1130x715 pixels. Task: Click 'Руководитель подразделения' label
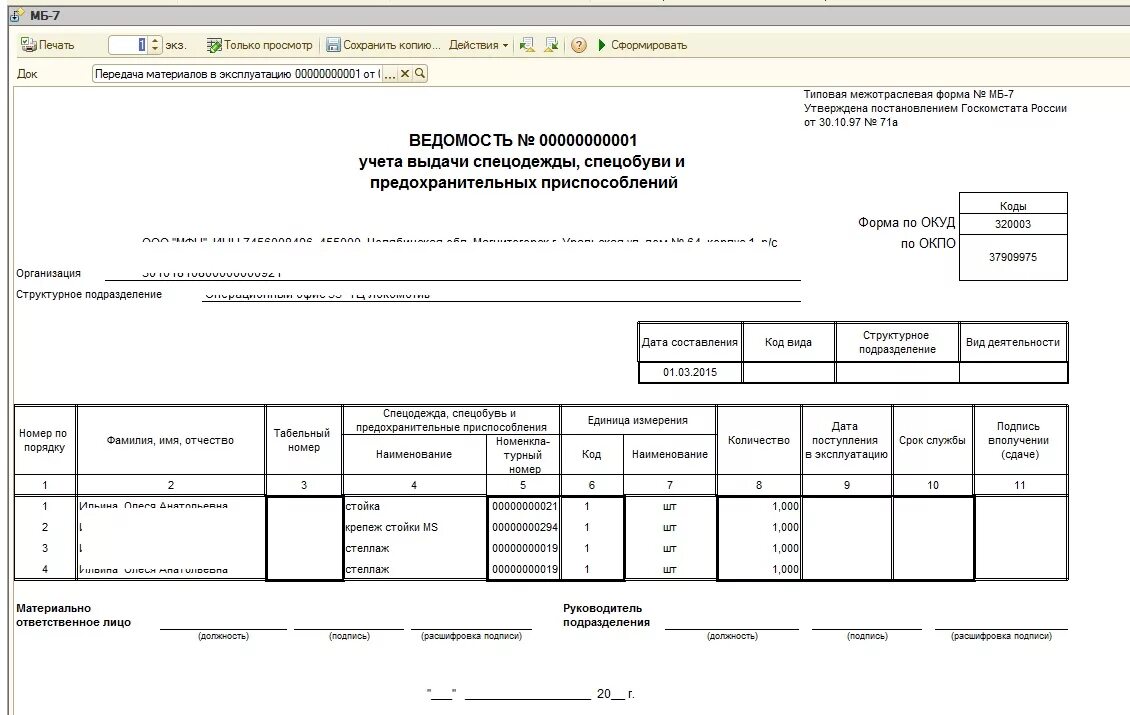[606, 615]
